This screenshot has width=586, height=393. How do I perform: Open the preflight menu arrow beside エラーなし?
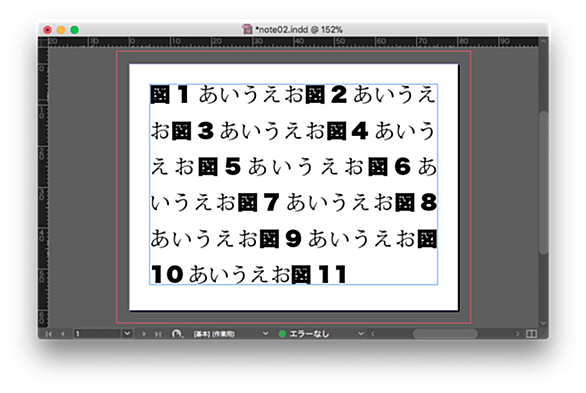(x=361, y=334)
